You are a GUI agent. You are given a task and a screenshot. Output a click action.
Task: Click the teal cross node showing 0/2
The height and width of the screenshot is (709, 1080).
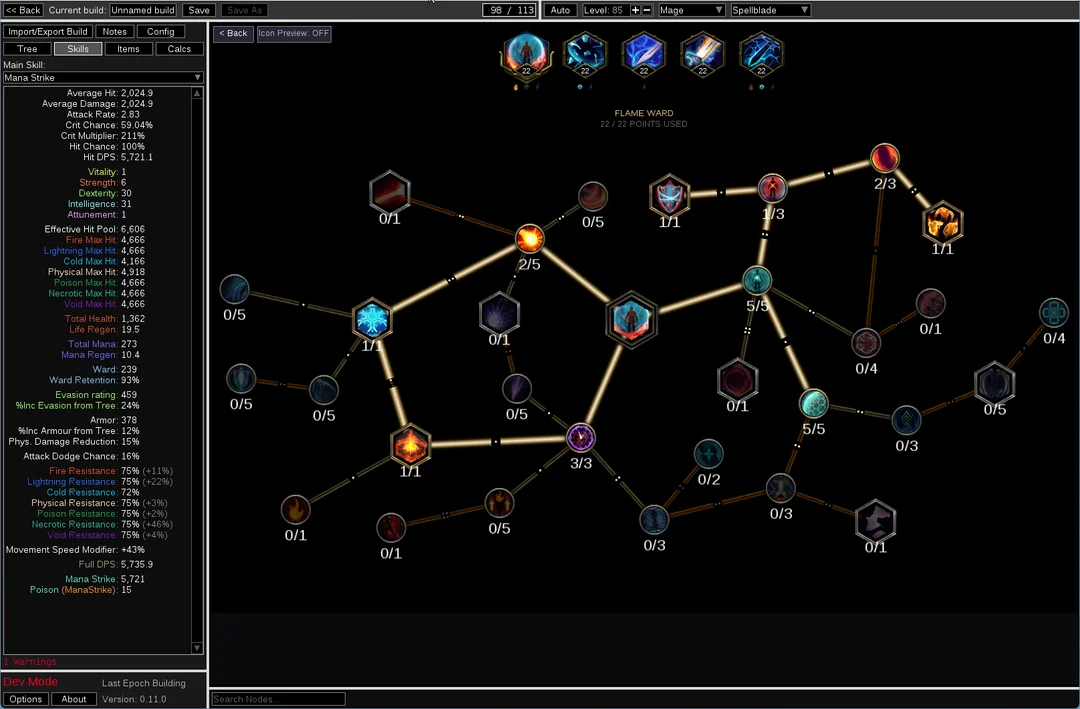coord(708,454)
